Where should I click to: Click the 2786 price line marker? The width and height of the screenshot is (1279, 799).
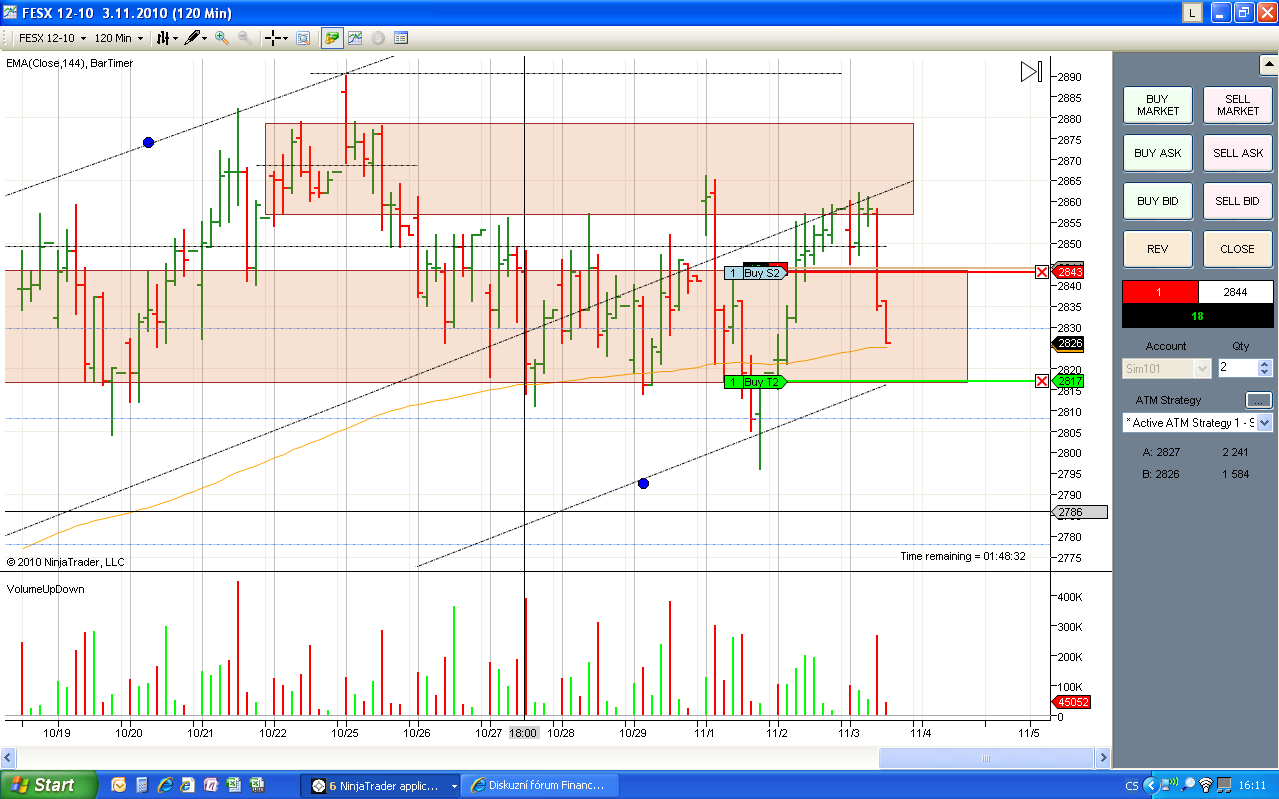coord(1081,512)
